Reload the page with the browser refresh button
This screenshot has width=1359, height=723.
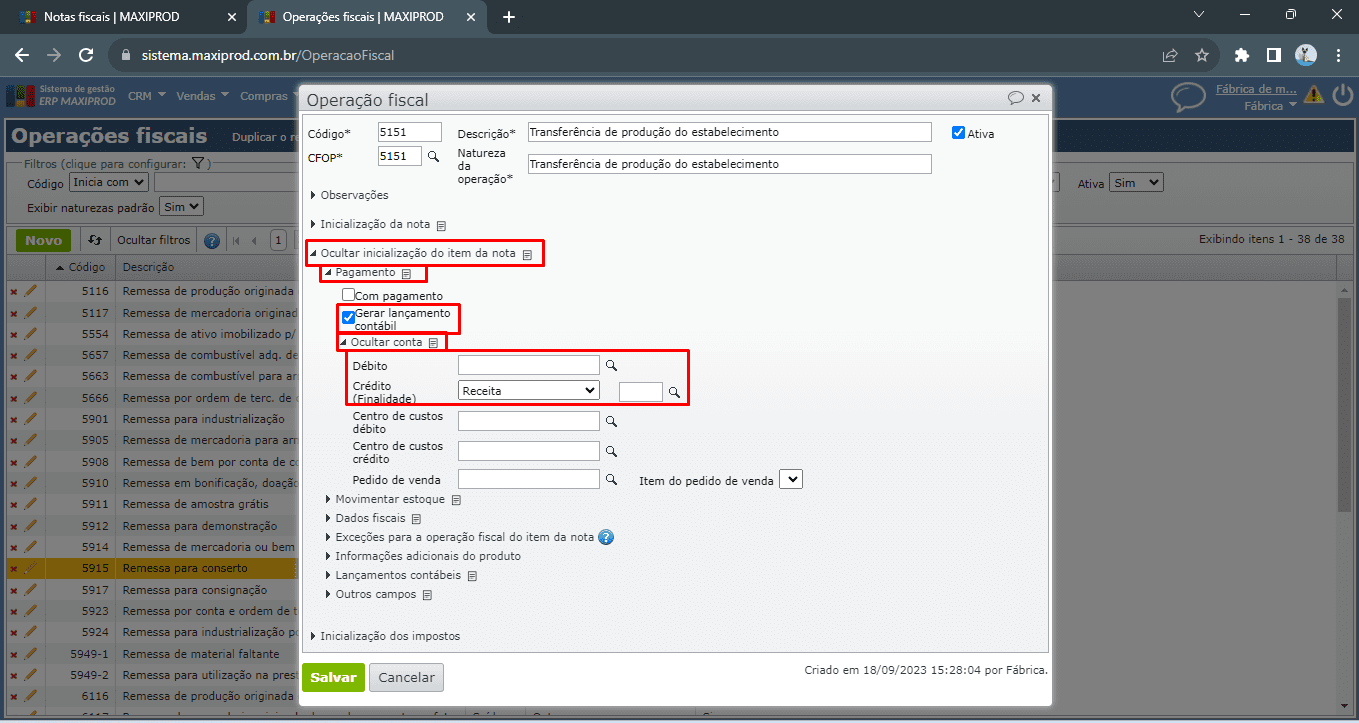[86, 55]
